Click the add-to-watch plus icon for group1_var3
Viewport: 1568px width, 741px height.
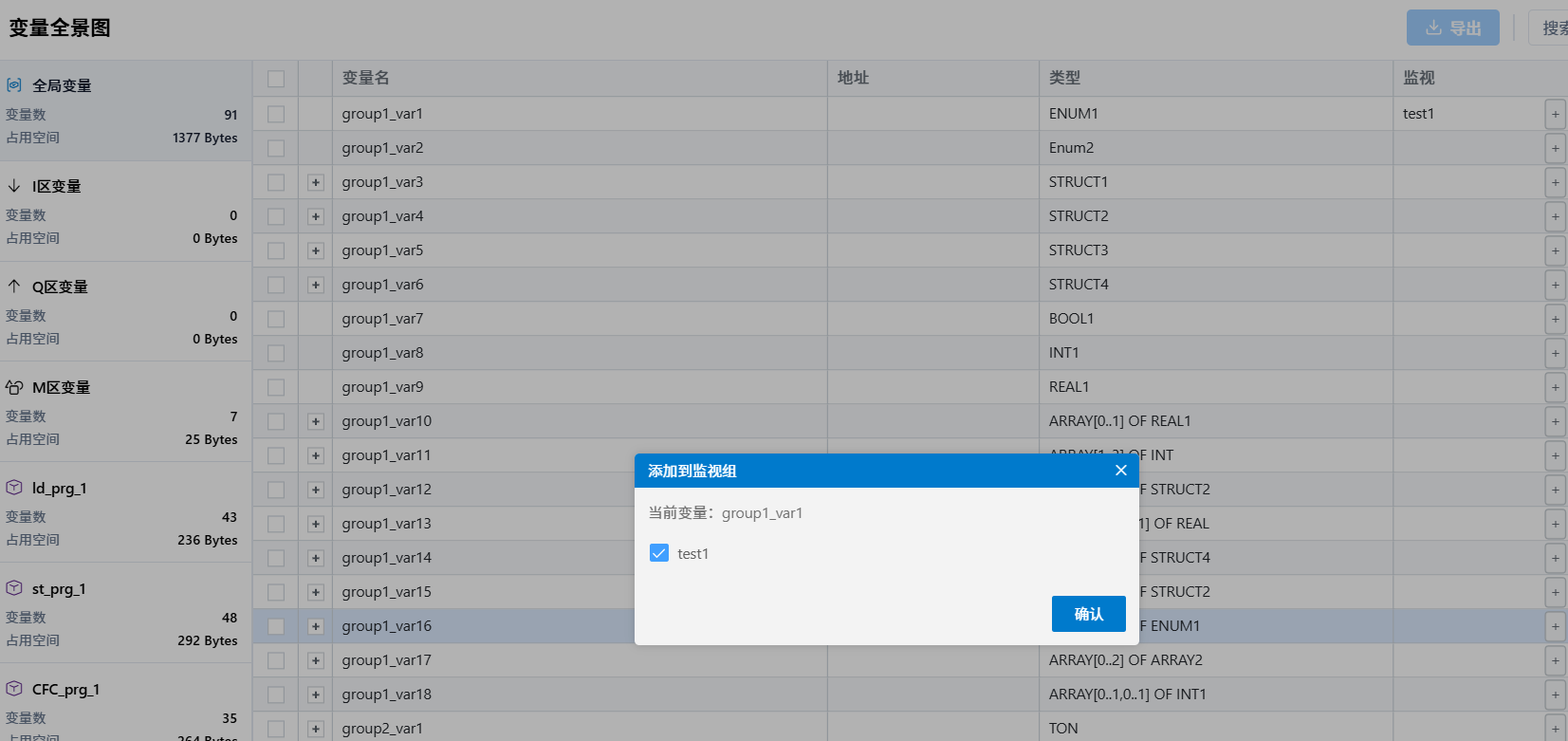tap(1555, 182)
